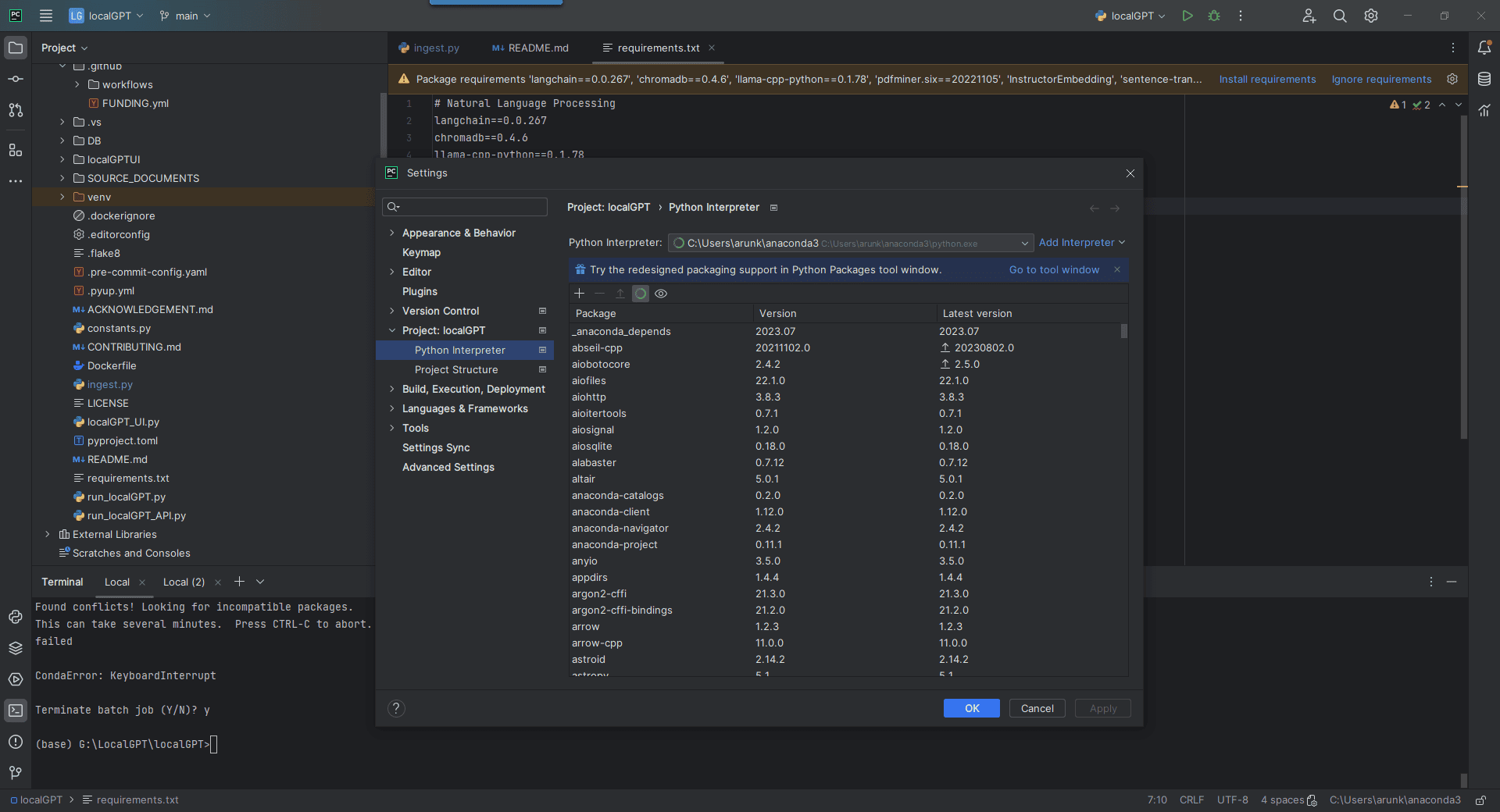Click the CRLF line separator in status bar
The width and height of the screenshot is (1500, 812).
tap(1191, 800)
